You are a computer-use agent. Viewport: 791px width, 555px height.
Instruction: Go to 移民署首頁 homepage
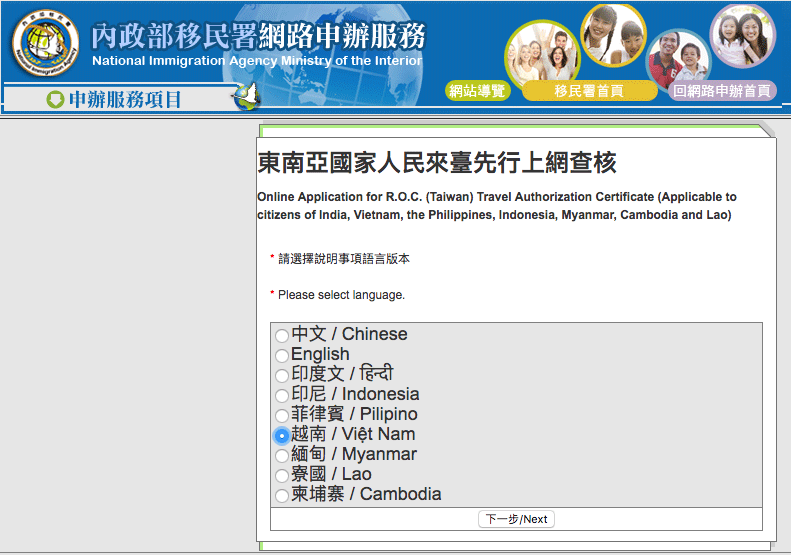(589, 91)
